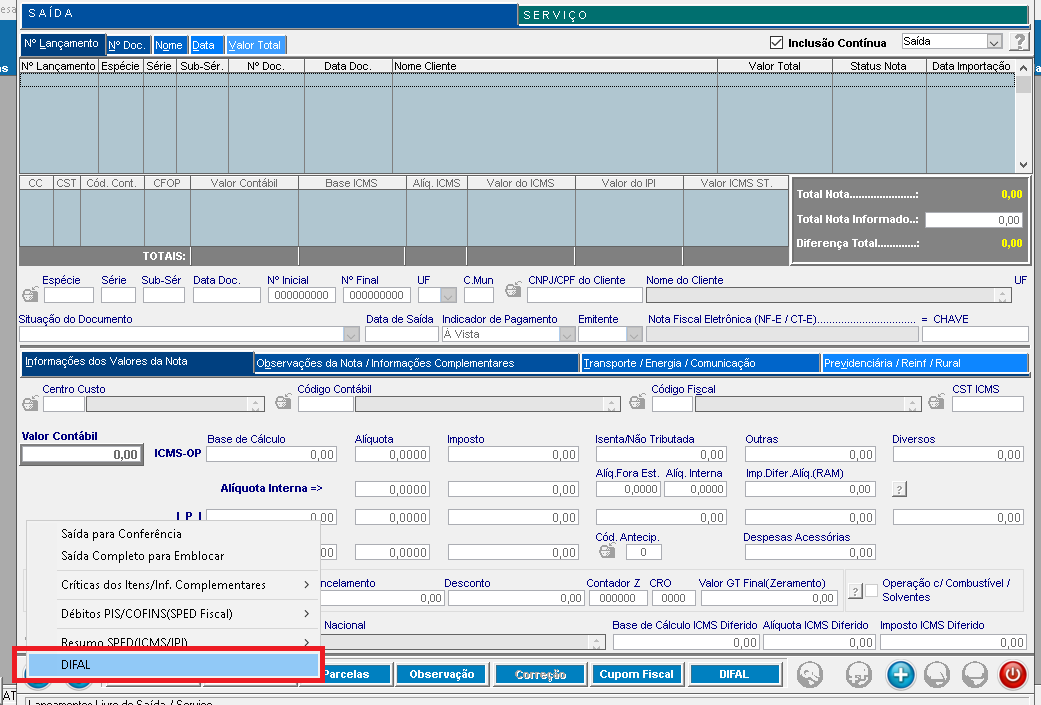Choose Saída Completo para Emblocar entry
The width and height of the screenshot is (1041, 705).
(143, 556)
